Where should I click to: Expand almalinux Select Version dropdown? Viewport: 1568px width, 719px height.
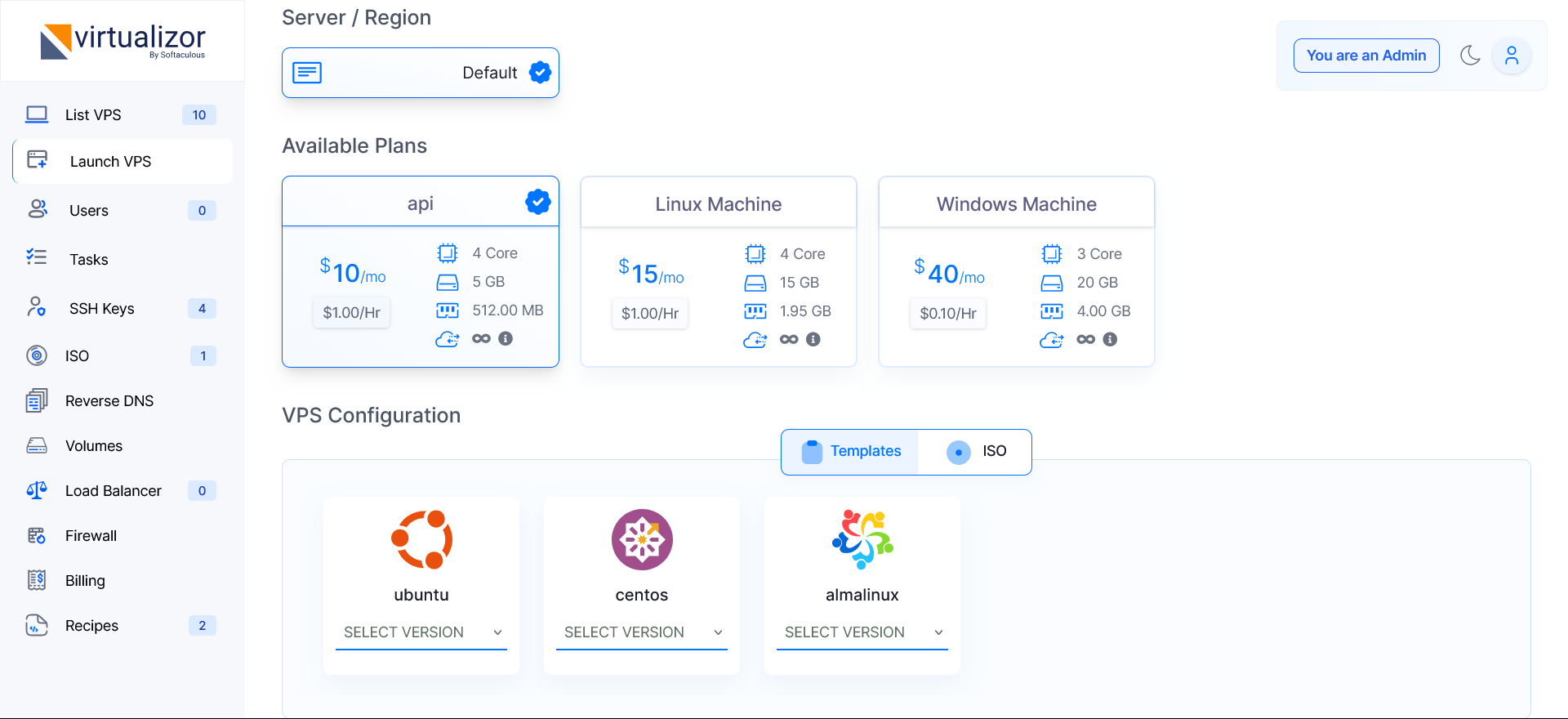862,632
